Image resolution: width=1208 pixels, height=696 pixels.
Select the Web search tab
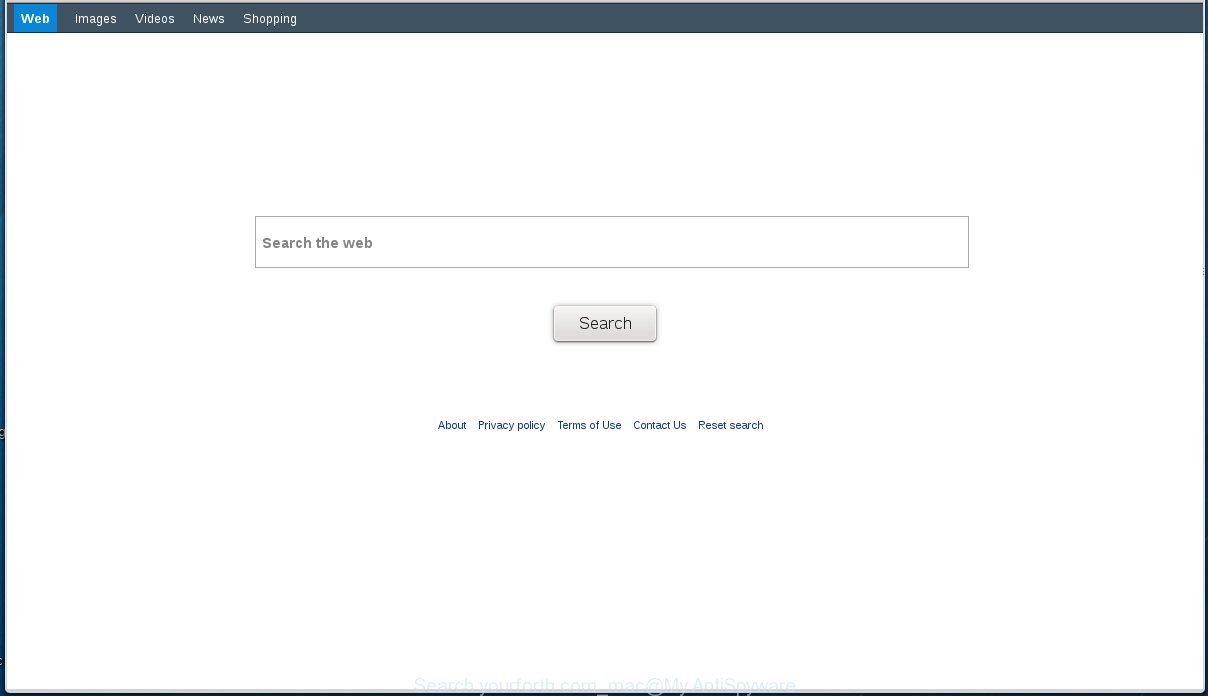click(35, 18)
